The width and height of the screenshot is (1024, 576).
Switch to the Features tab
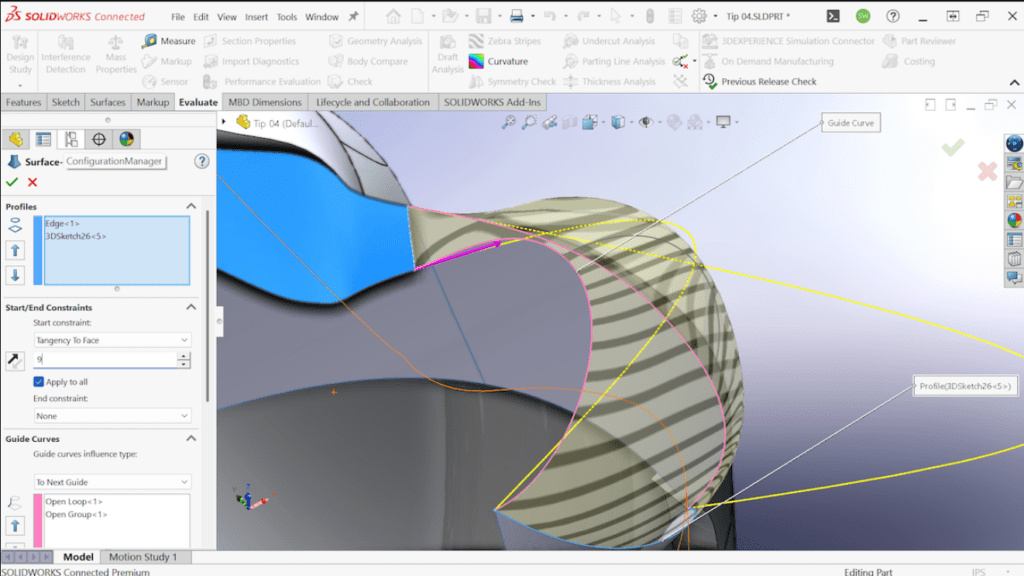[23, 101]
